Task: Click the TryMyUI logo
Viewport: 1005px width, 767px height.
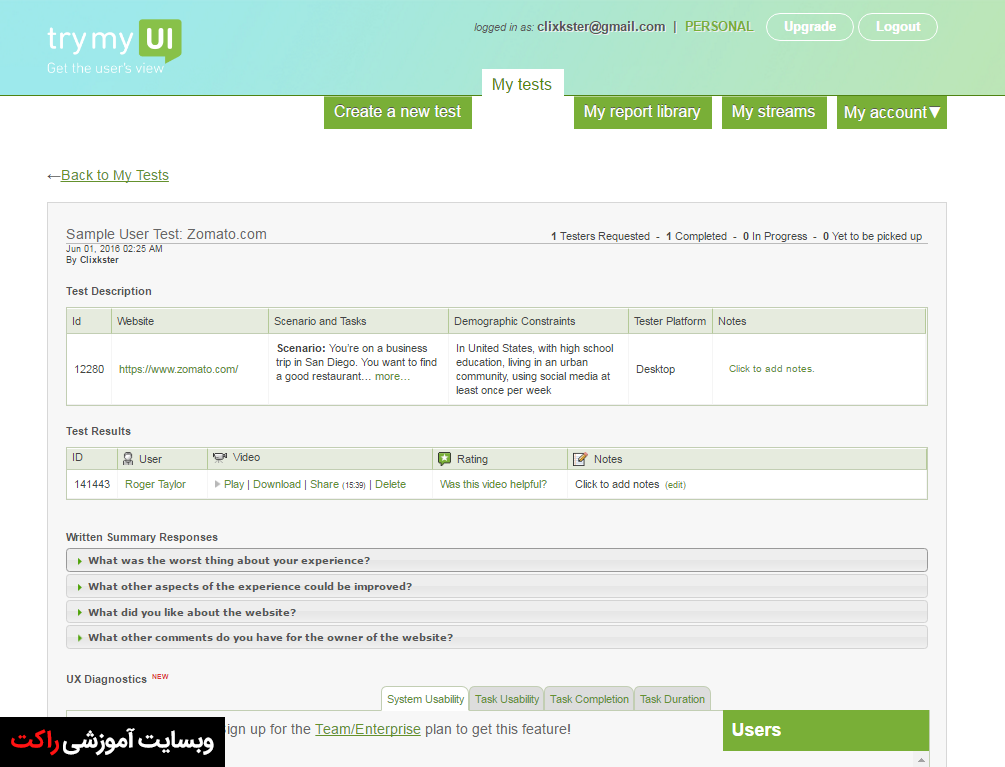Action: click(x=113, y=45)
